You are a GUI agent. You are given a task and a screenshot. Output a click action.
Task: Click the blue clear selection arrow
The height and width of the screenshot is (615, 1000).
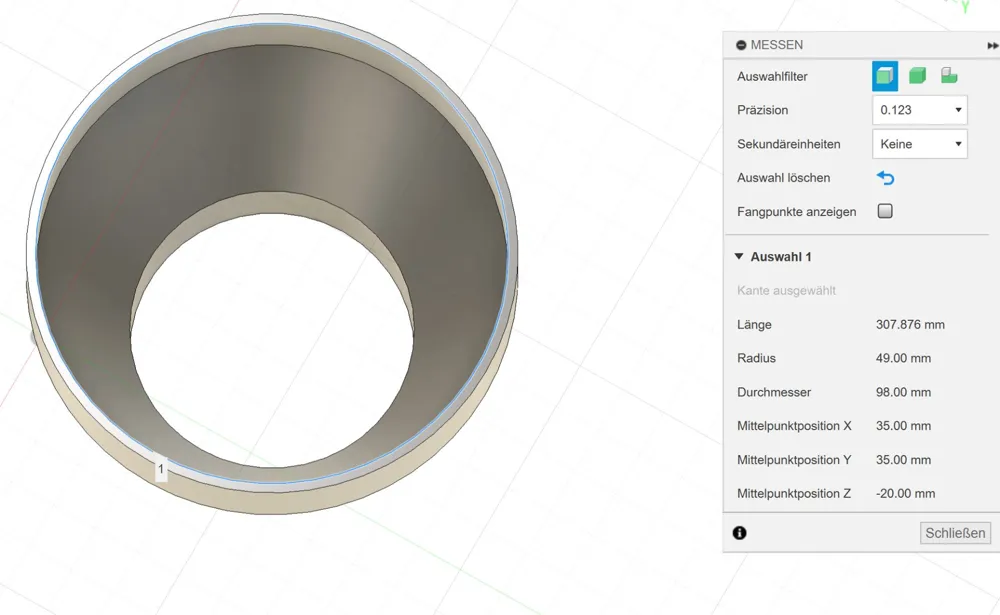[885, 177]
